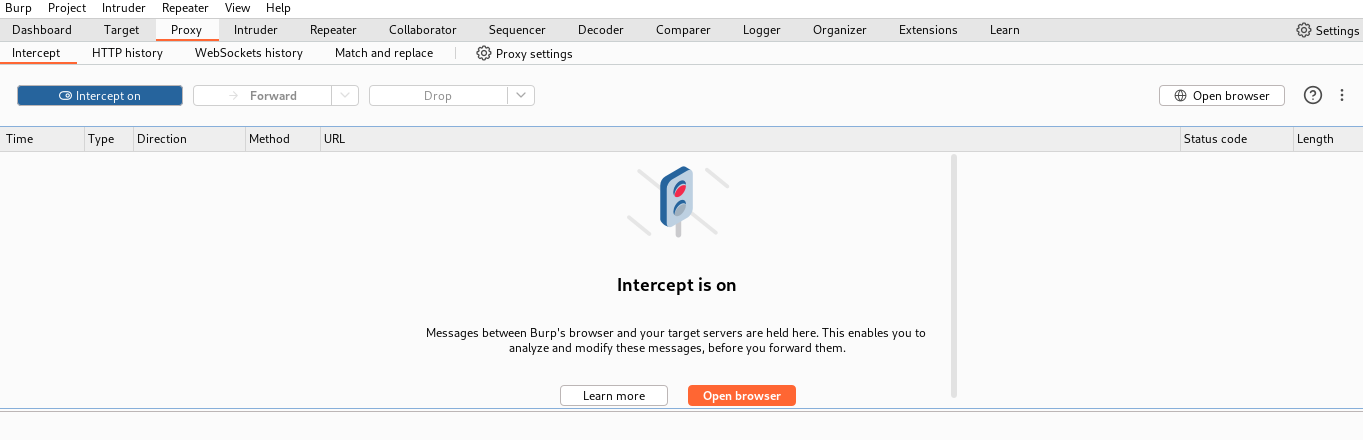This screenshot has width=1363, height=440.
Task: Switch to the Comparer tab
Action: [683, 30]
